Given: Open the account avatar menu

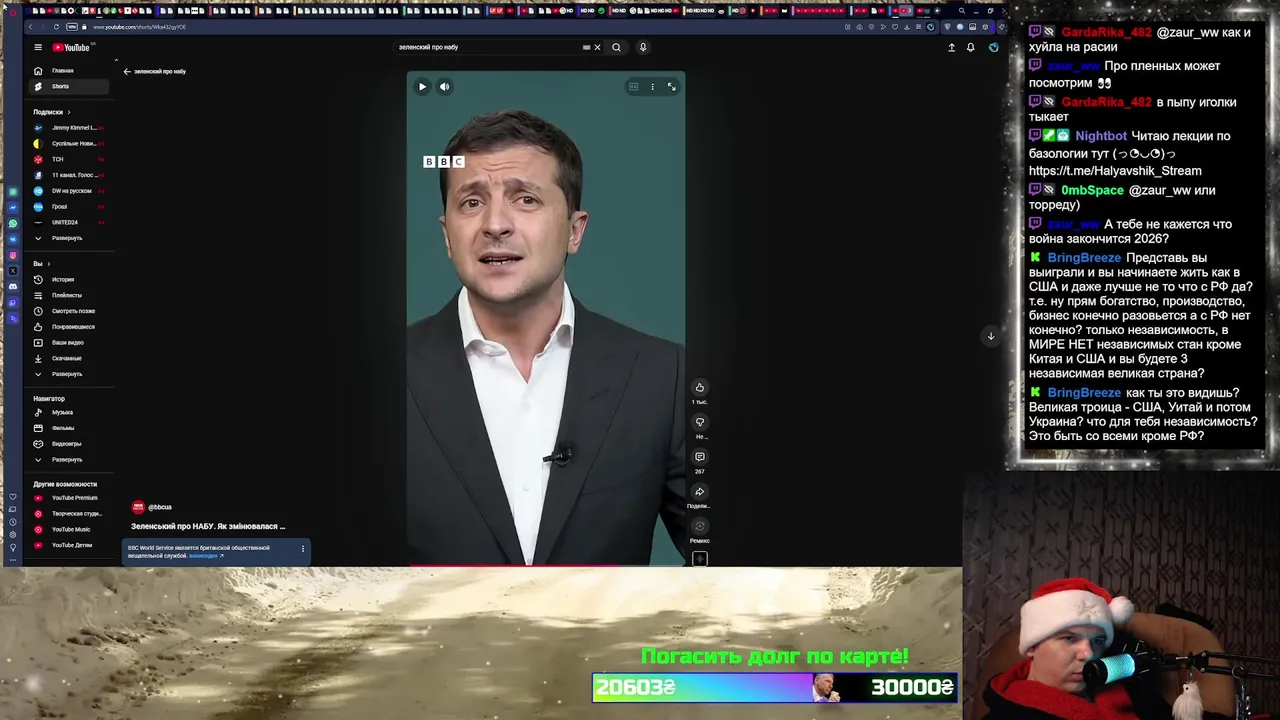Looking at the screenshot, I should (x=993, y=47).
